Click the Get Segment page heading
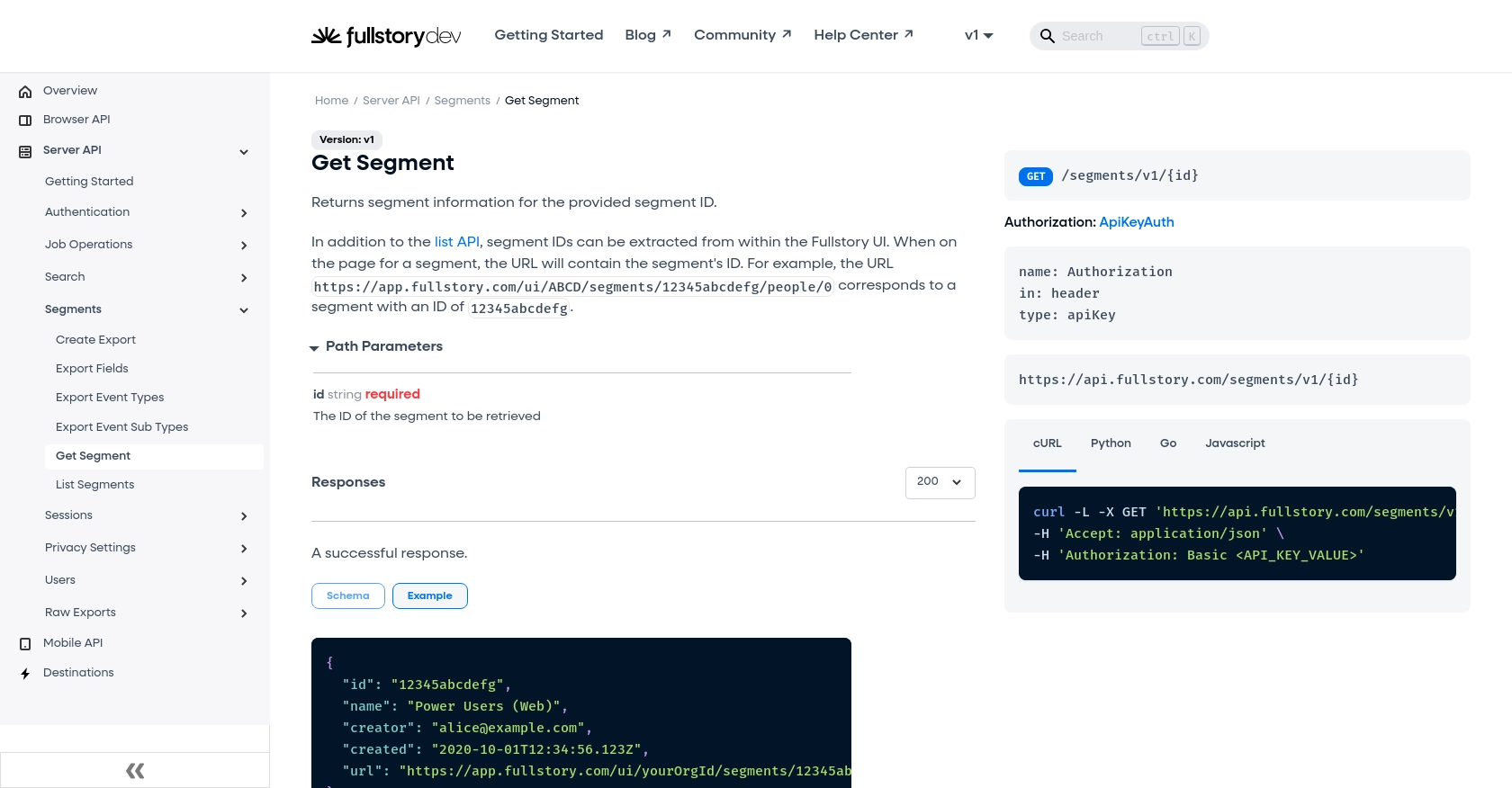 (382, 163)
